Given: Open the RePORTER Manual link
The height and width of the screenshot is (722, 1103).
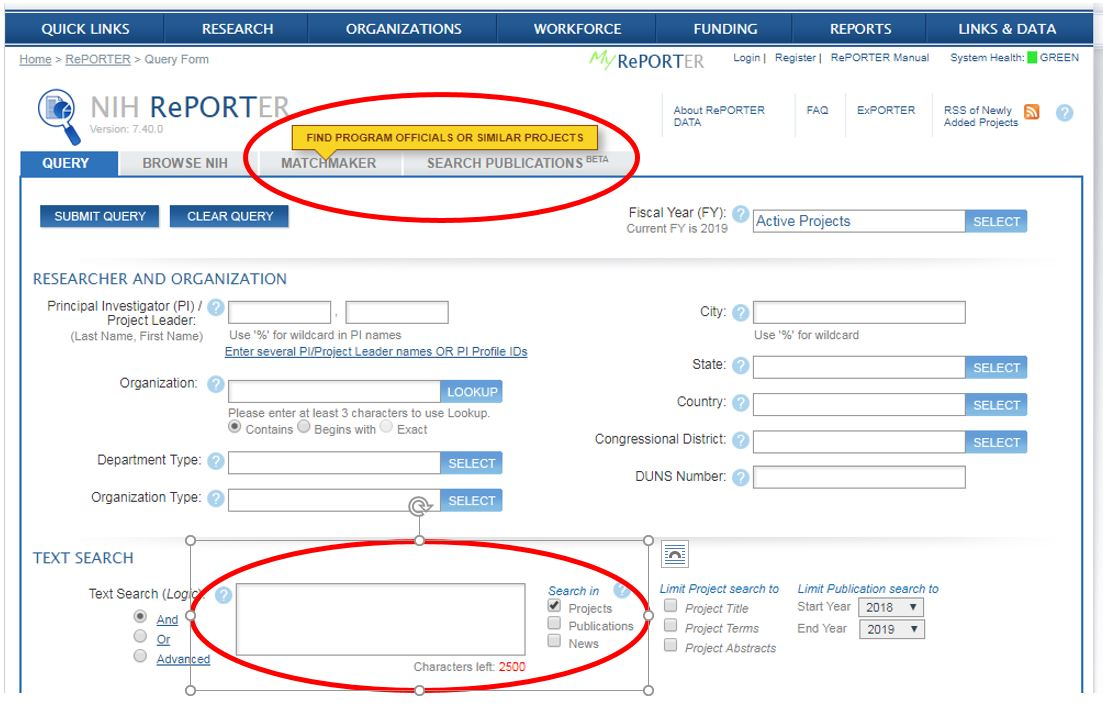Looking at the screenshot, I should coord(879,58).
